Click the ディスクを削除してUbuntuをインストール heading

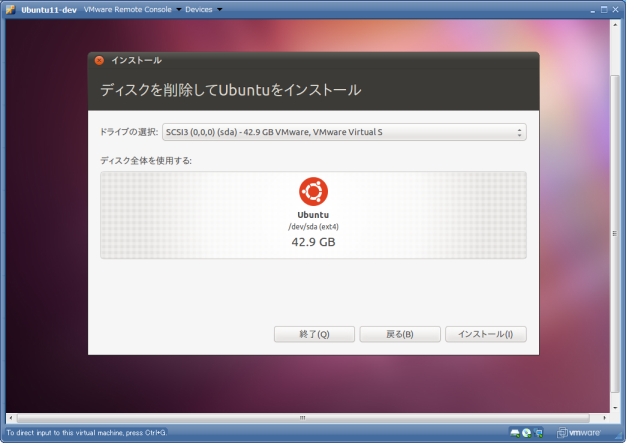pyautogui.click(x=231, y=90)
